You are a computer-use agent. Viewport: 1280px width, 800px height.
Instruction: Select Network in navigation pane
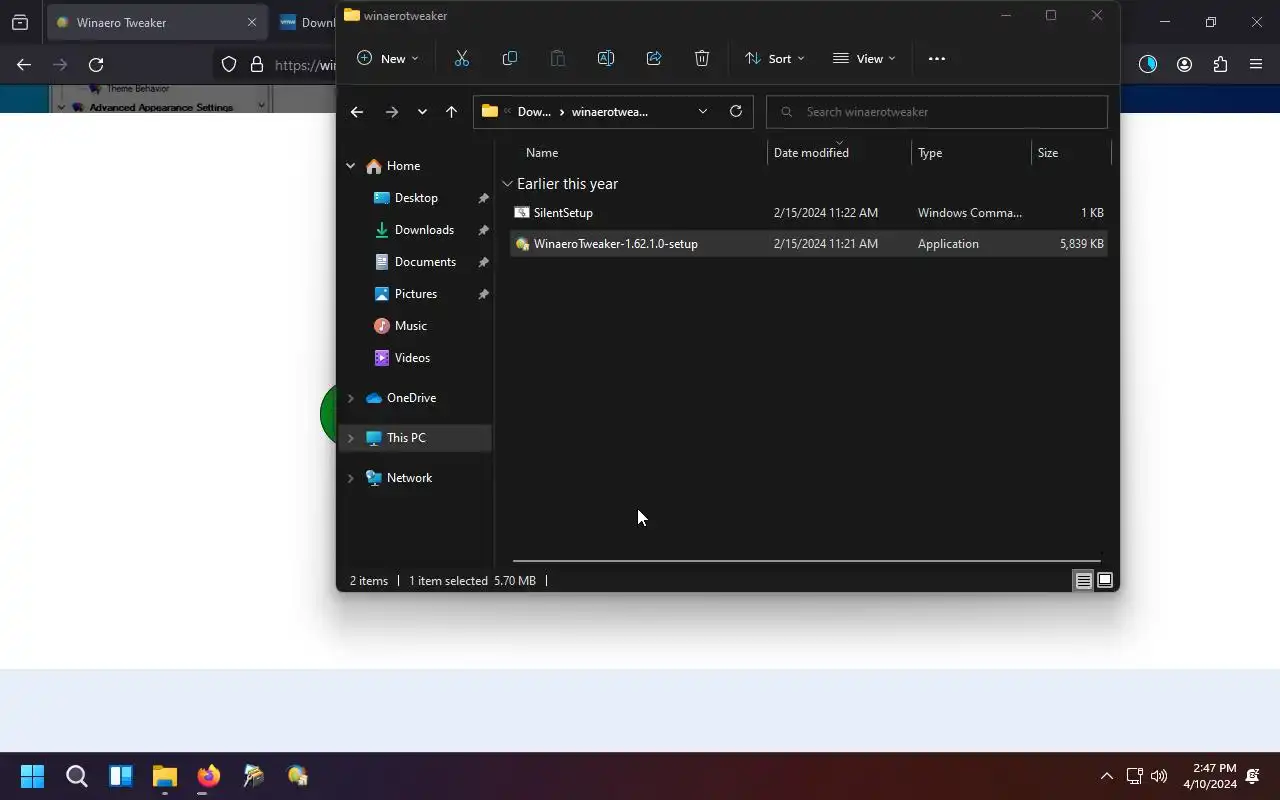tap(410, 478)
